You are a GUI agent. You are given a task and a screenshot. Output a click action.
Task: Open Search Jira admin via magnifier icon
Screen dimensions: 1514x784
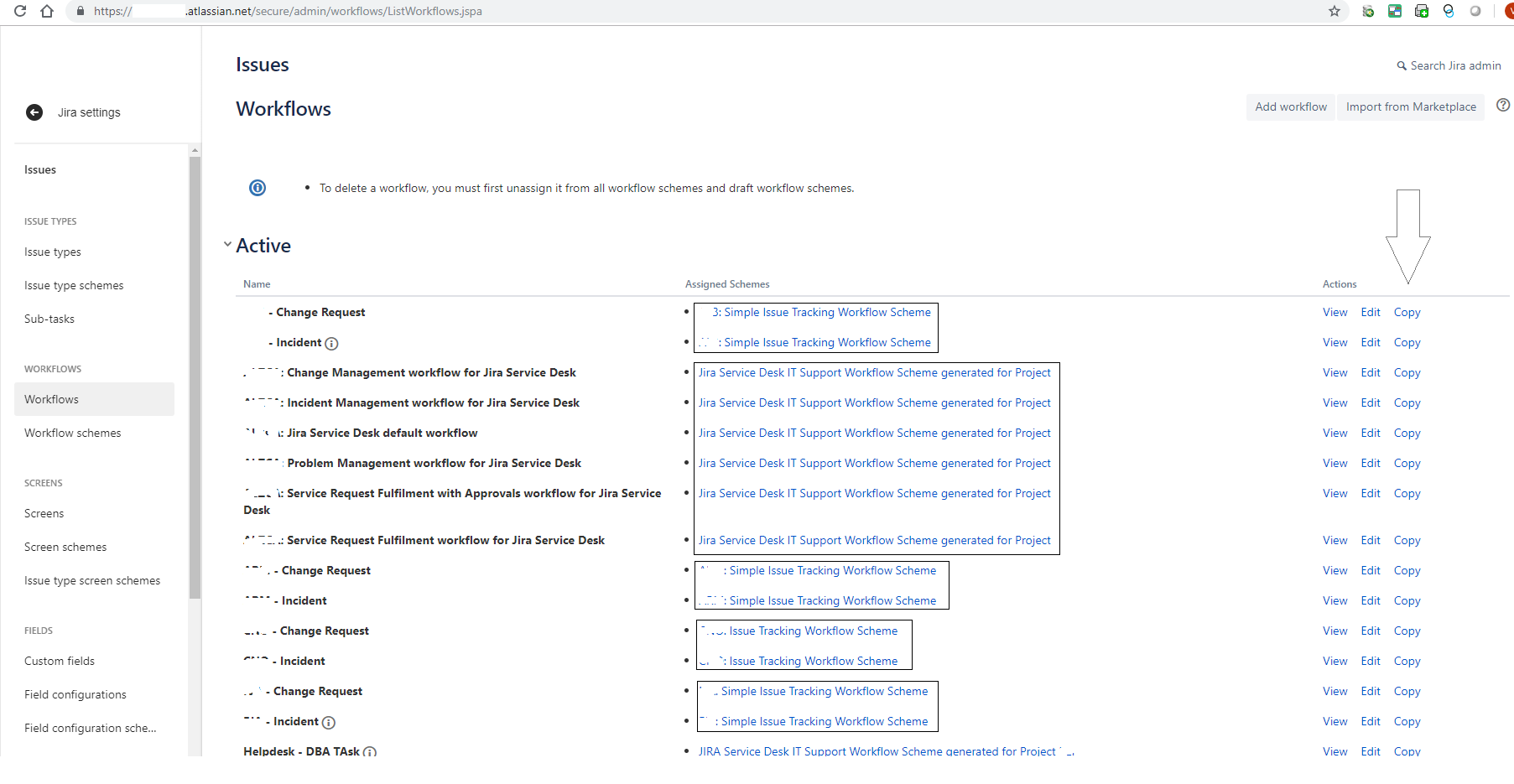(1401, 65)
